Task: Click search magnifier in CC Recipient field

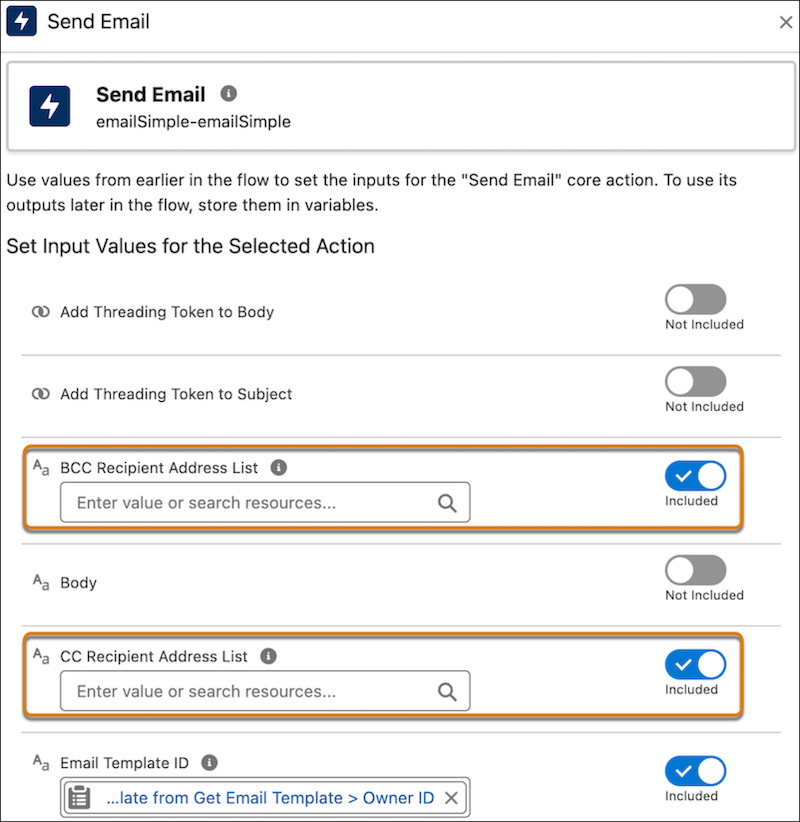Action: coord(447,691)
